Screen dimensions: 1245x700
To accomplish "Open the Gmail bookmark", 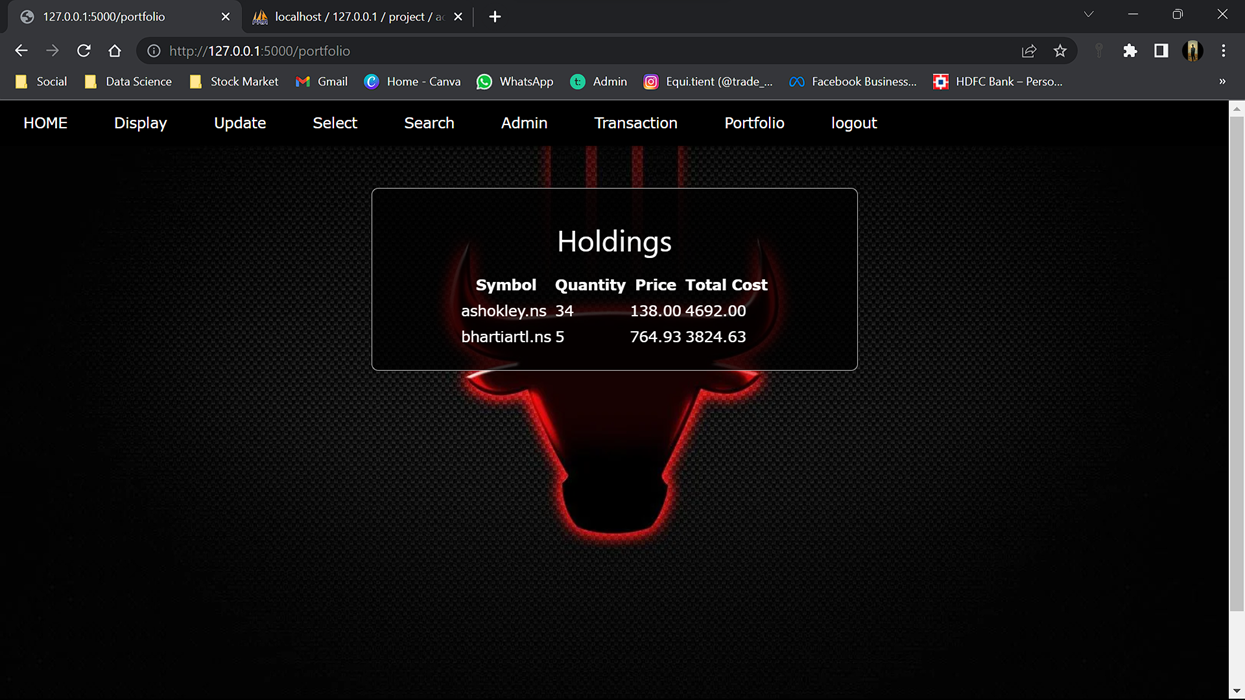I will click(x=321, y=81).
